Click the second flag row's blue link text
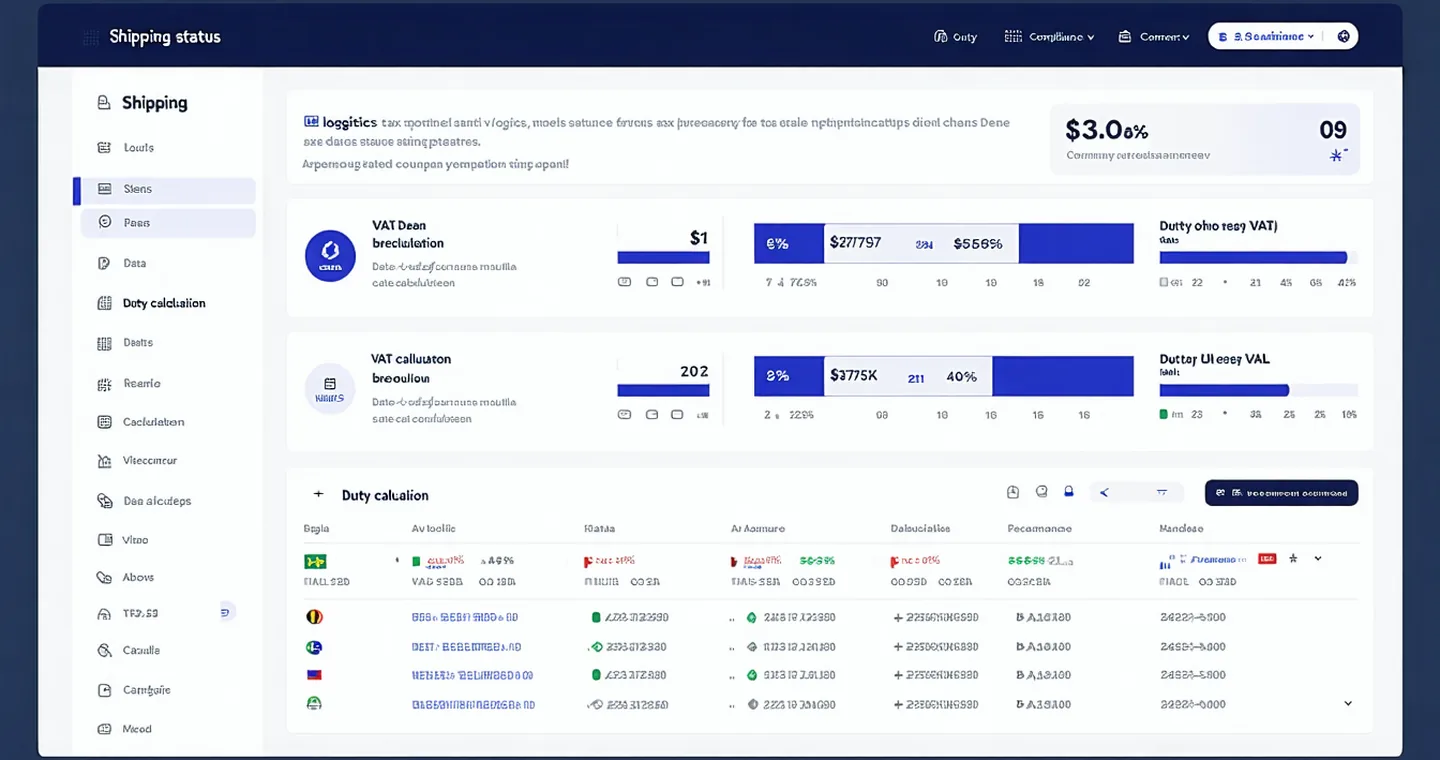Image resolution: width=1440 pixels, height=760 pixels. coord(466,647)
